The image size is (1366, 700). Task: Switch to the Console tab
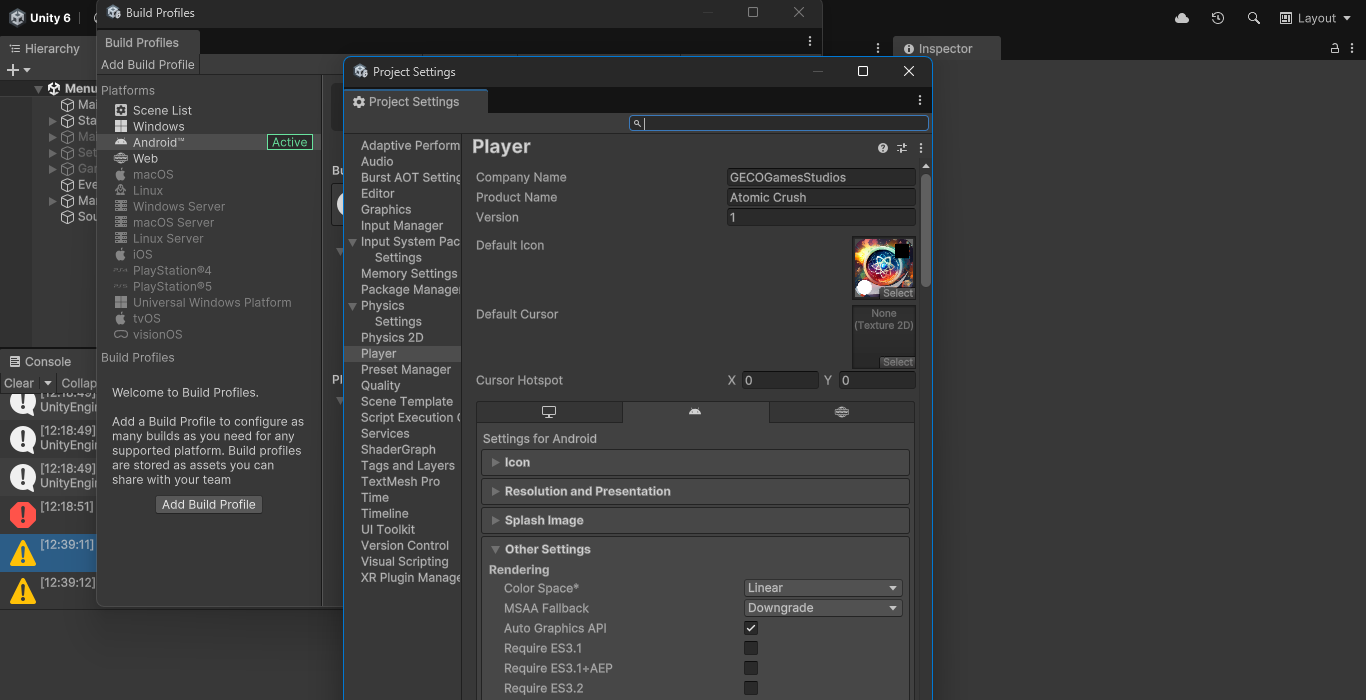point(41,361)
